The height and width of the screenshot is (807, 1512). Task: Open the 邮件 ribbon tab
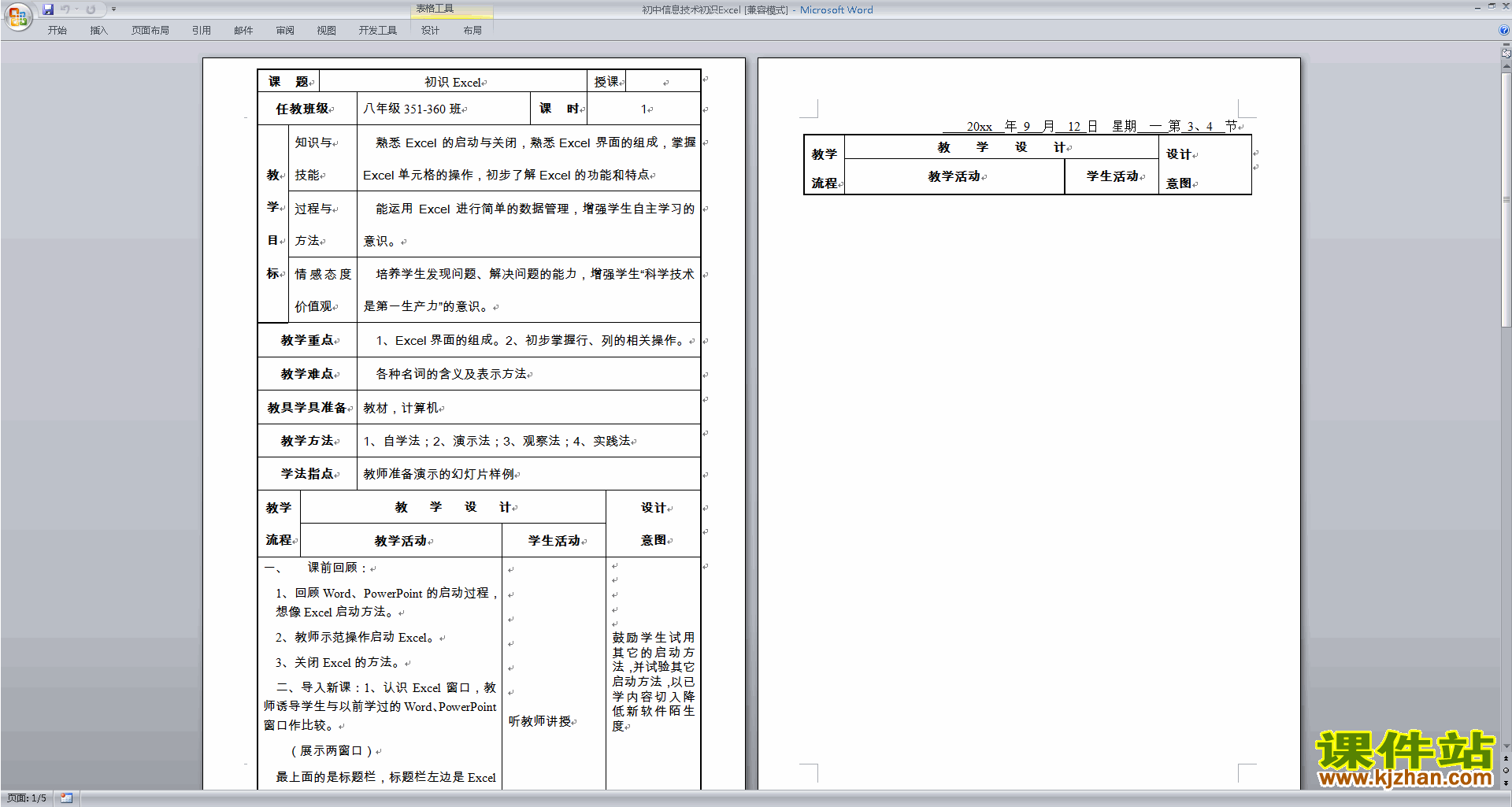click(x=243, y=31)
